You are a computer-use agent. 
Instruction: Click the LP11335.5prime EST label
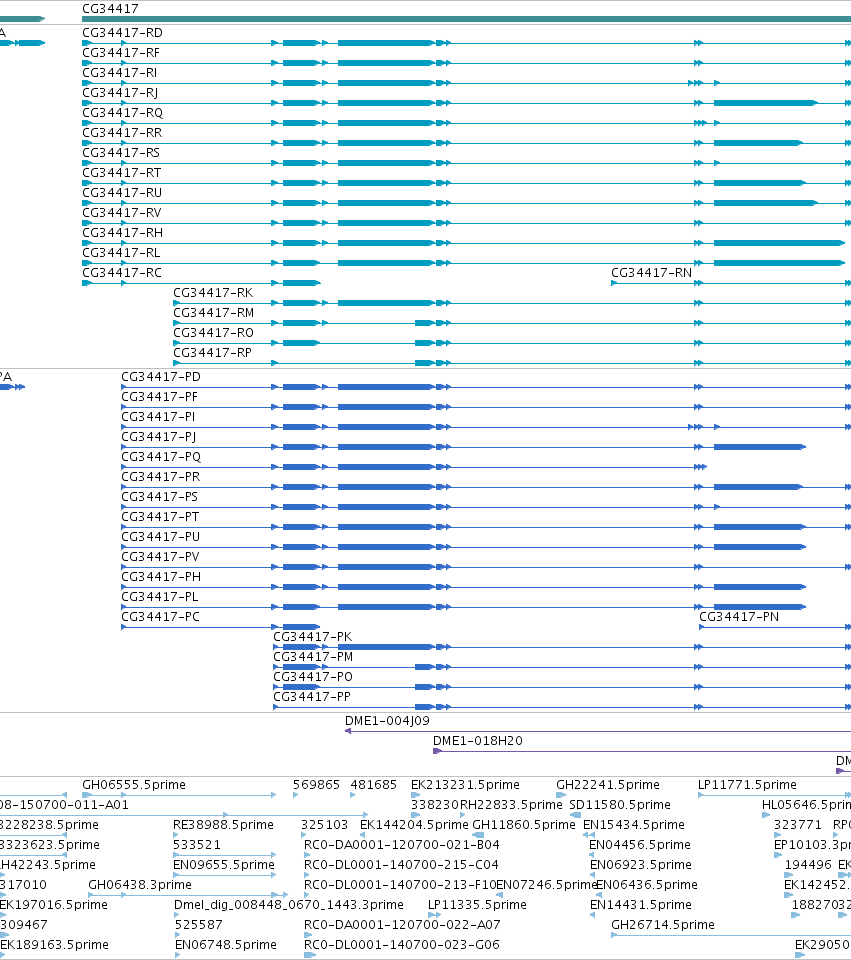(477, 905)
